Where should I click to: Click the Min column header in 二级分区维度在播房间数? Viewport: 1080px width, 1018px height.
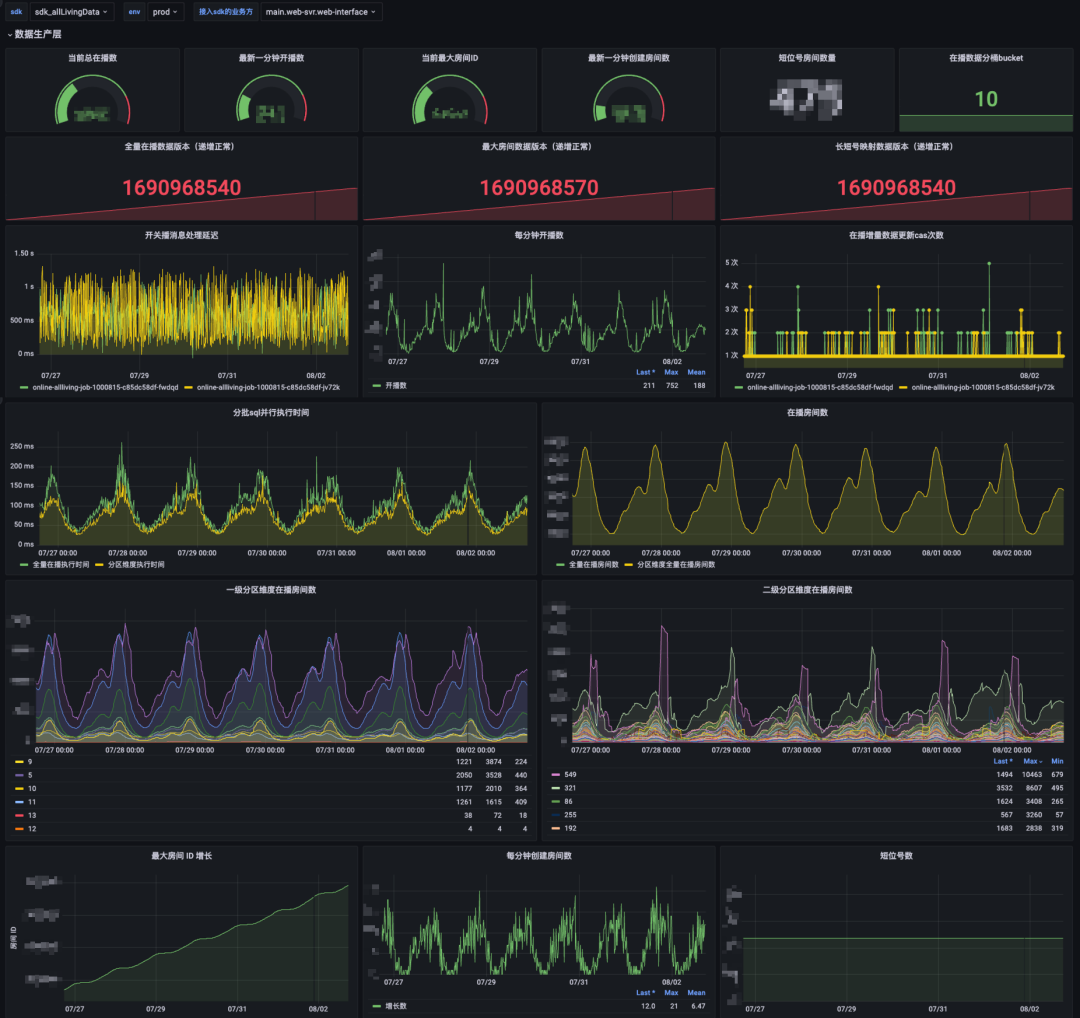click(x=1057, y=761)
